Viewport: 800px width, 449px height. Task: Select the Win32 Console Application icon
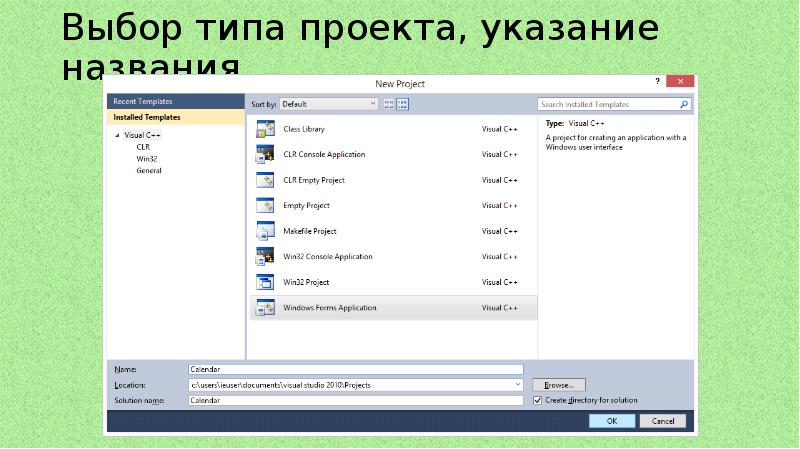[x=265, y=257]
